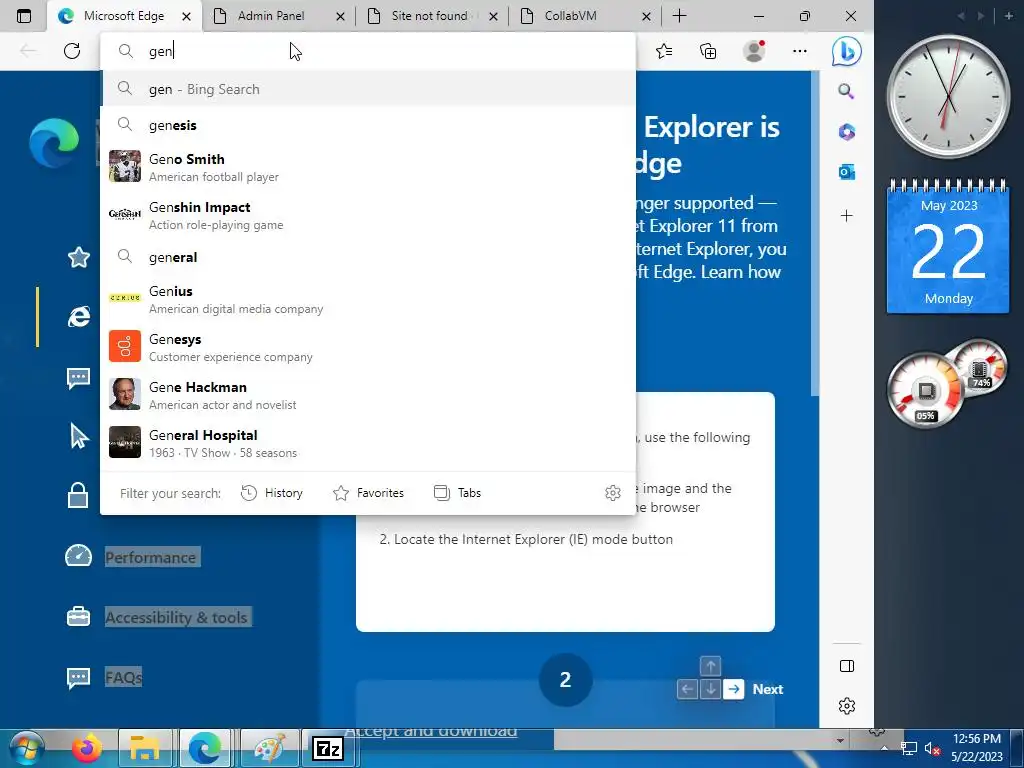Select the Genius suggestion
Viewport: 1024px width, 768px height.
click(x=369, y=299)
